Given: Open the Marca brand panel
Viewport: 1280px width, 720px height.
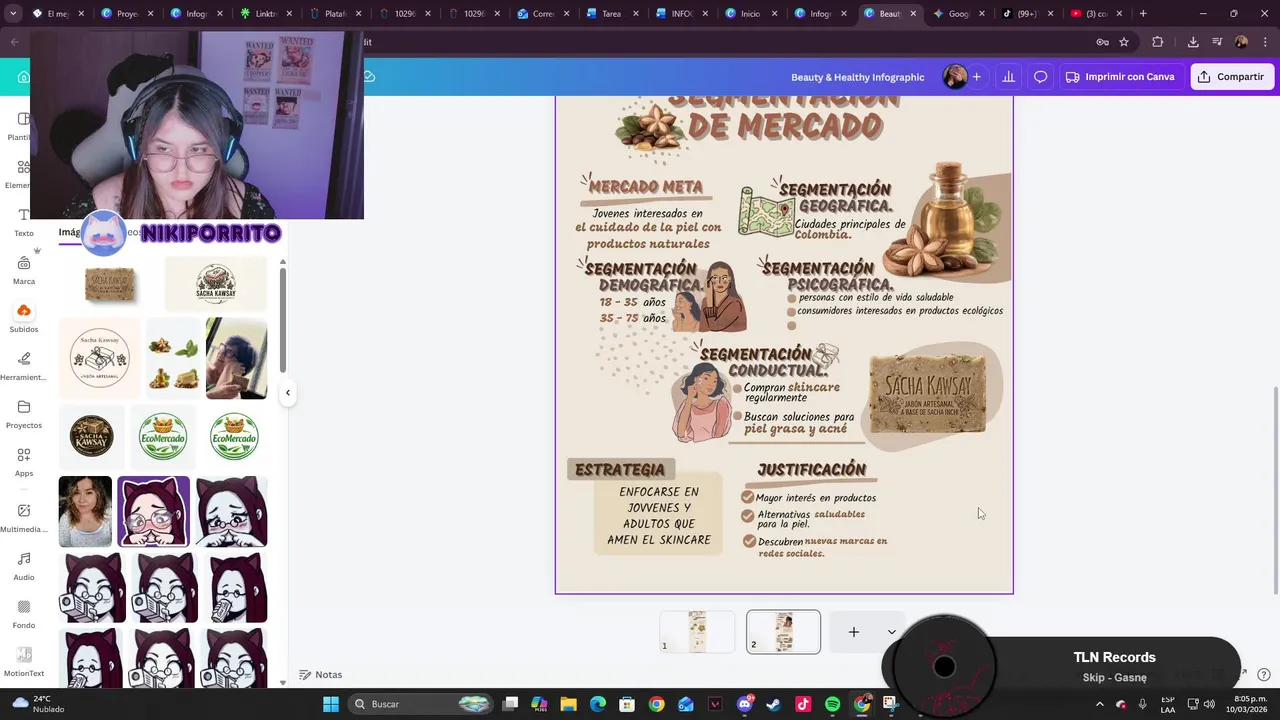Looking at the screenshot, I should [24, 270].
